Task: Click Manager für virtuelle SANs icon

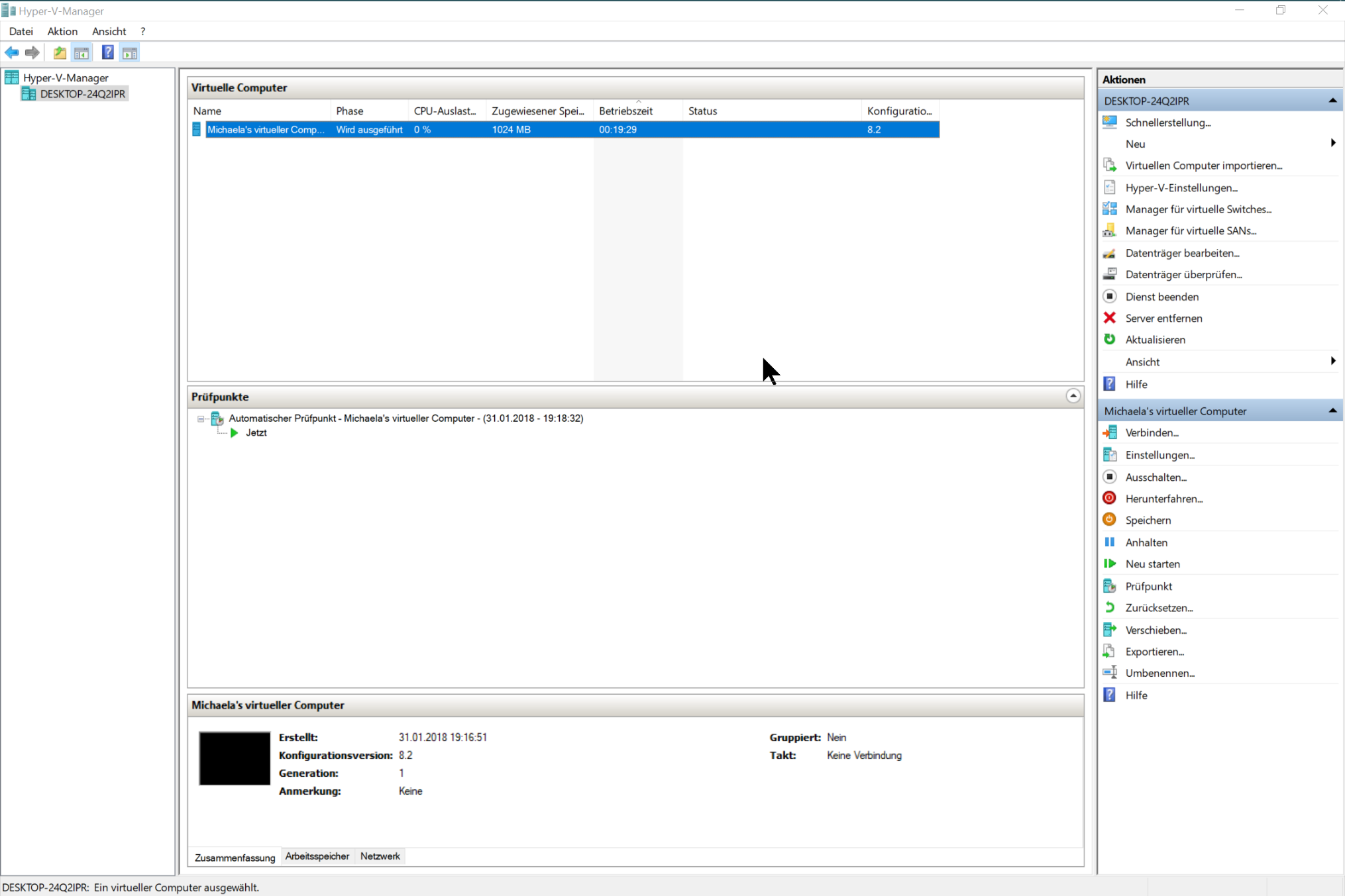Action: (x=1110, y=231)
